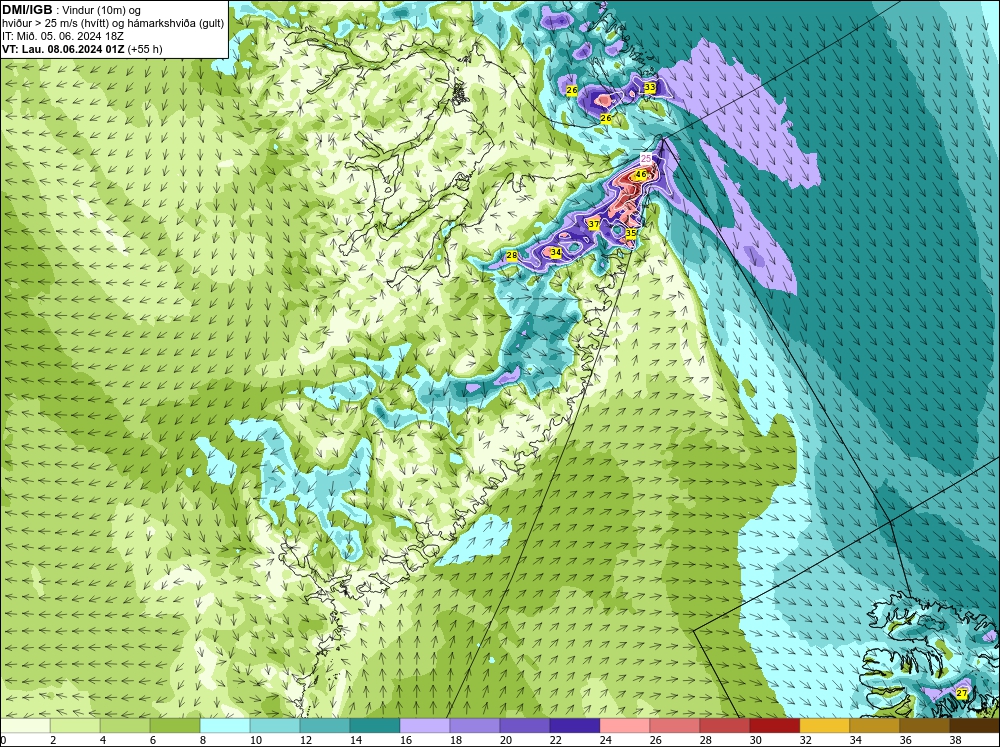Pick the teal swatch between 12 and 14
Image resolution: width=1000 pixels, height=747 pixels.
click(325, 725)
